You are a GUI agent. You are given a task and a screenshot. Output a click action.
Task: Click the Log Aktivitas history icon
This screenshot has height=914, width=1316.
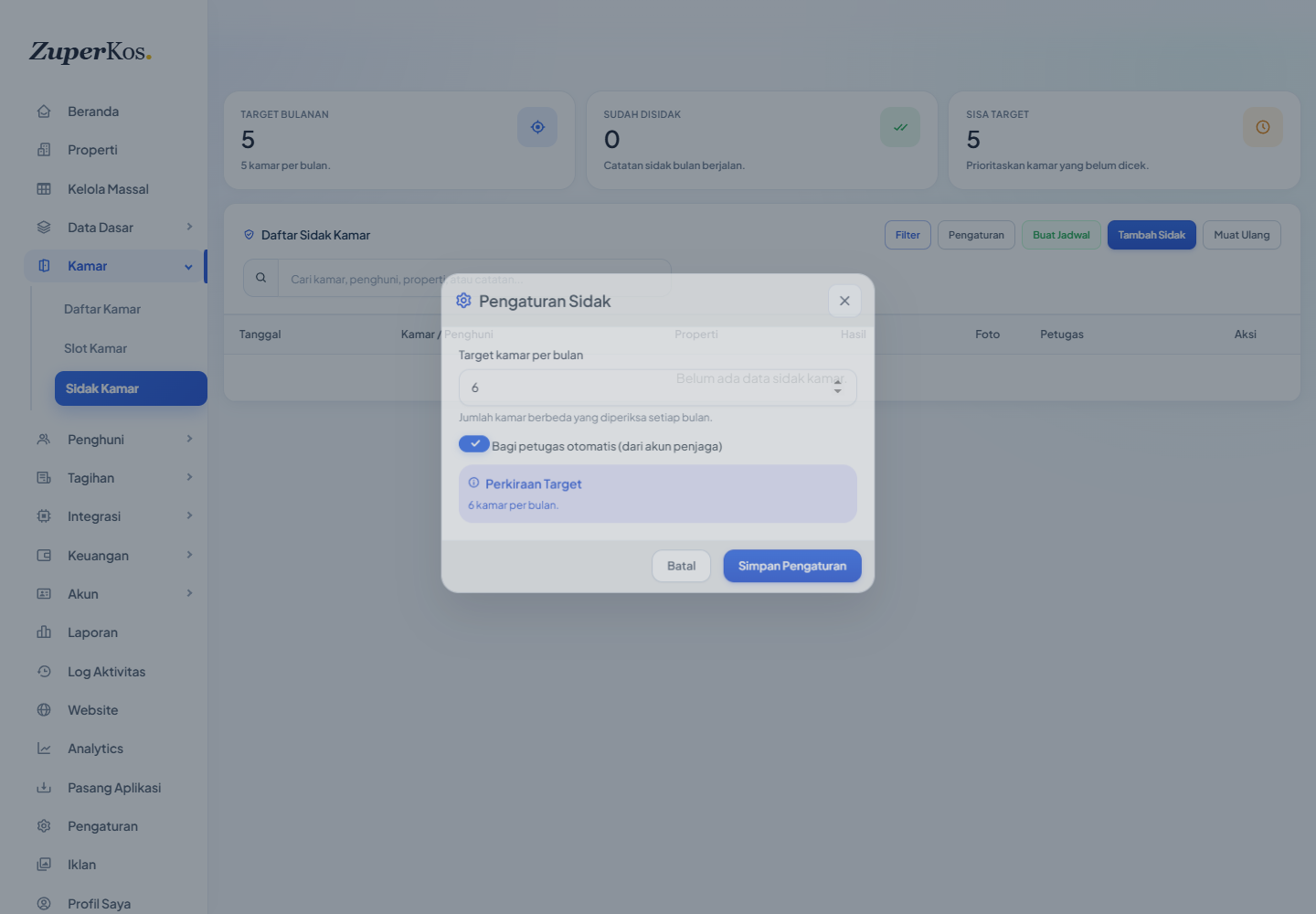[x=44, y=672]
